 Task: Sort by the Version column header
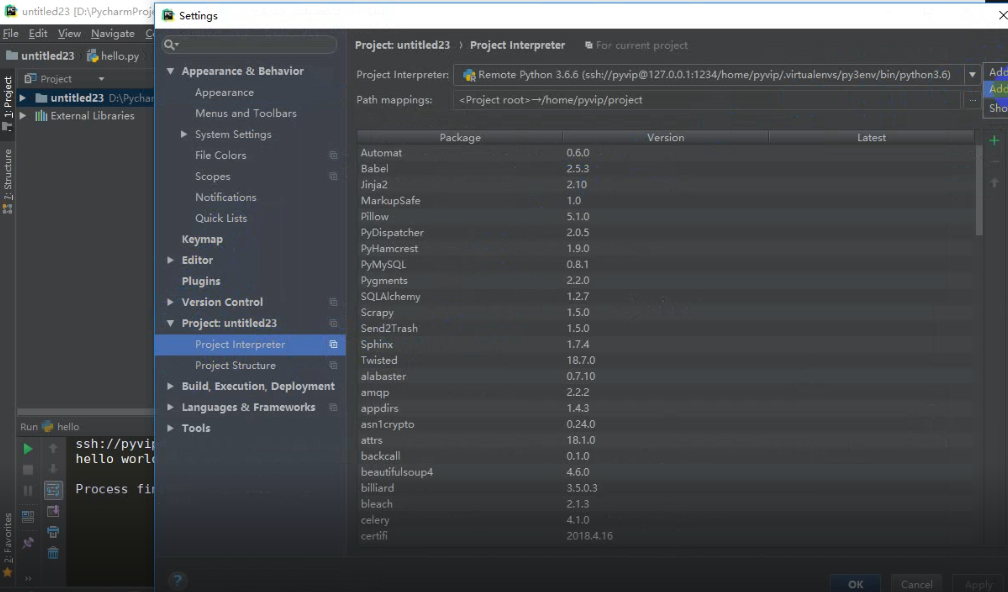pyautogui.click(x=665, y=138)
